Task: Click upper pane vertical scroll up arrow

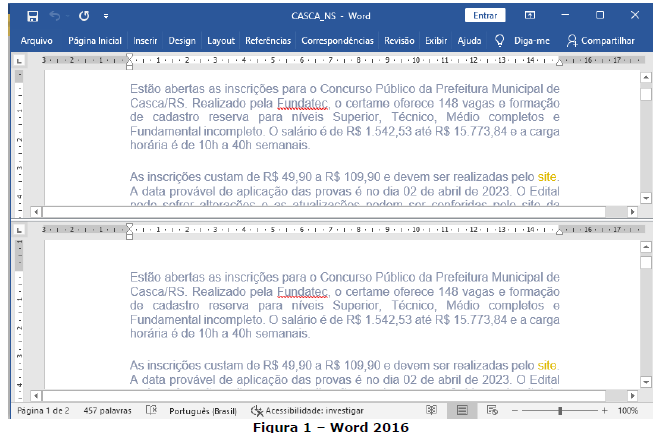Action: (x=646, y=78)
